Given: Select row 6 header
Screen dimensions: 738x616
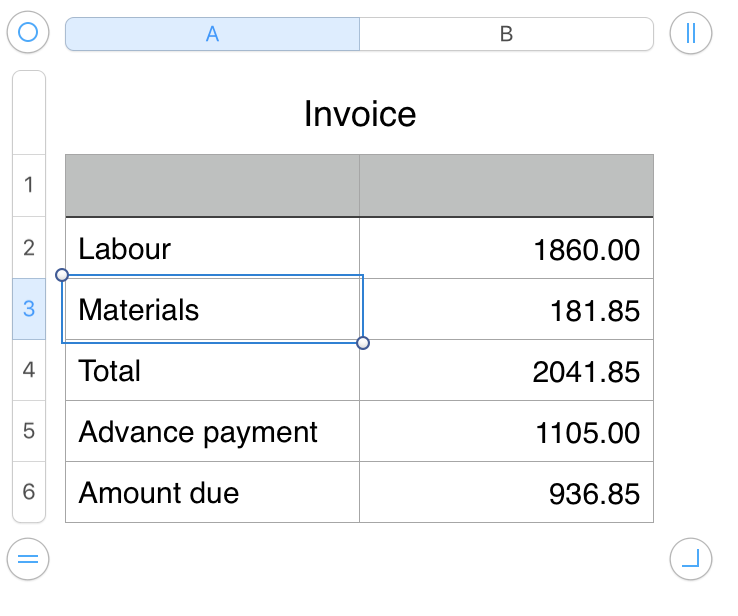Looking at the screenshot, I should click(x=29, y=492).
